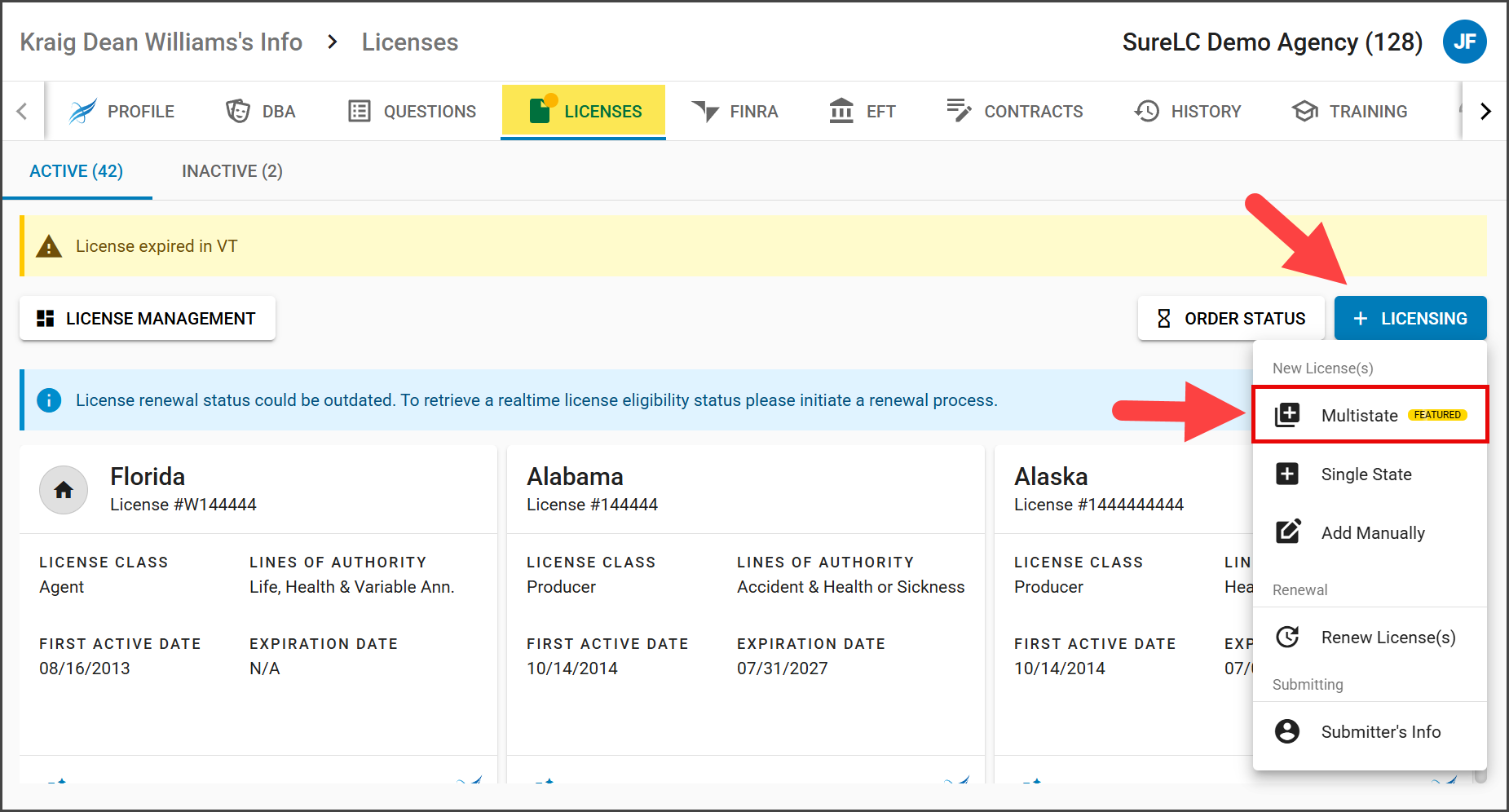
Task: Click the blue info icon in renewal notice
Action: coord(49,400)
